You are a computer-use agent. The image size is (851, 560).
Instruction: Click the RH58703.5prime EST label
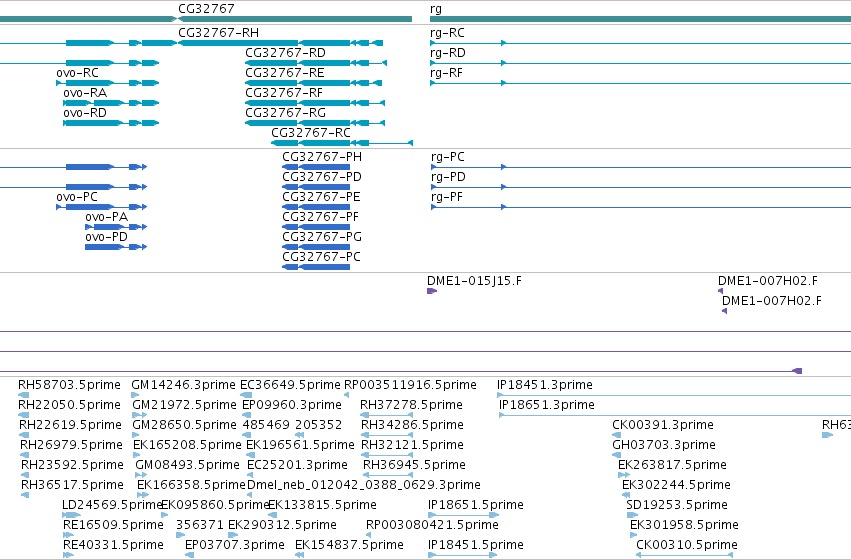tap(69, 385)
